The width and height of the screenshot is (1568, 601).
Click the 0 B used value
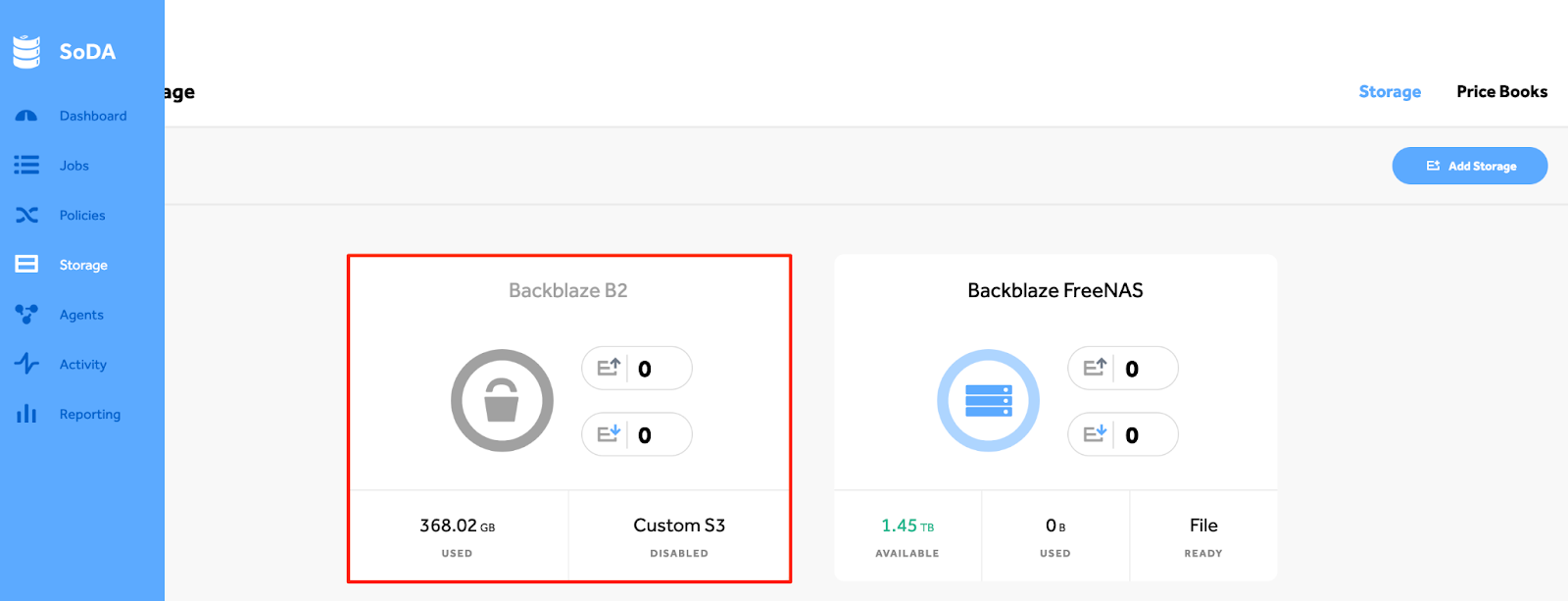[x=1055, y=526]
